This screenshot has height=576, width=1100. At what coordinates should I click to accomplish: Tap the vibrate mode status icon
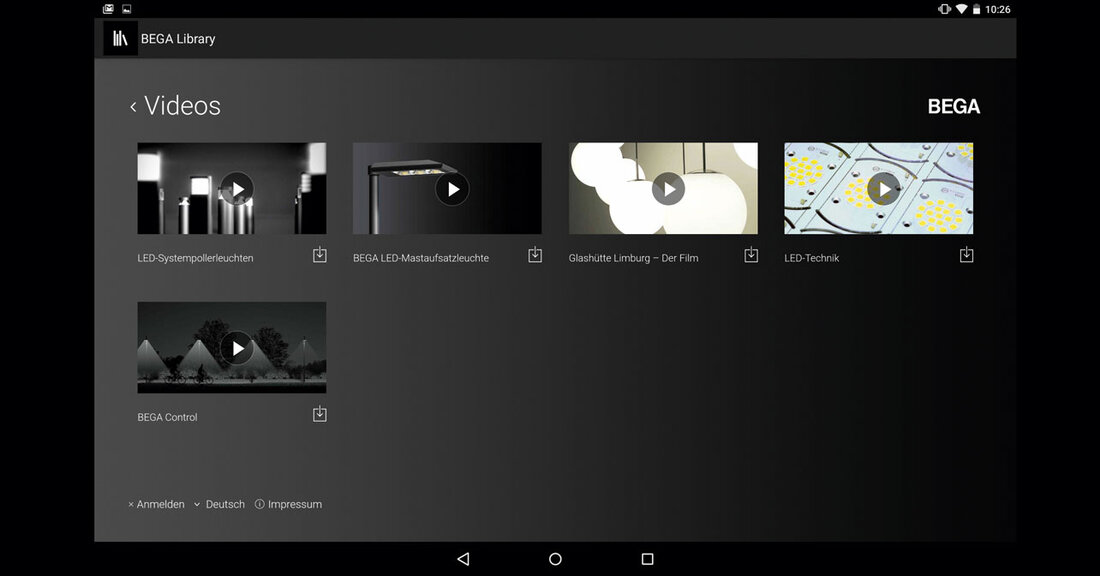point(944,9)
